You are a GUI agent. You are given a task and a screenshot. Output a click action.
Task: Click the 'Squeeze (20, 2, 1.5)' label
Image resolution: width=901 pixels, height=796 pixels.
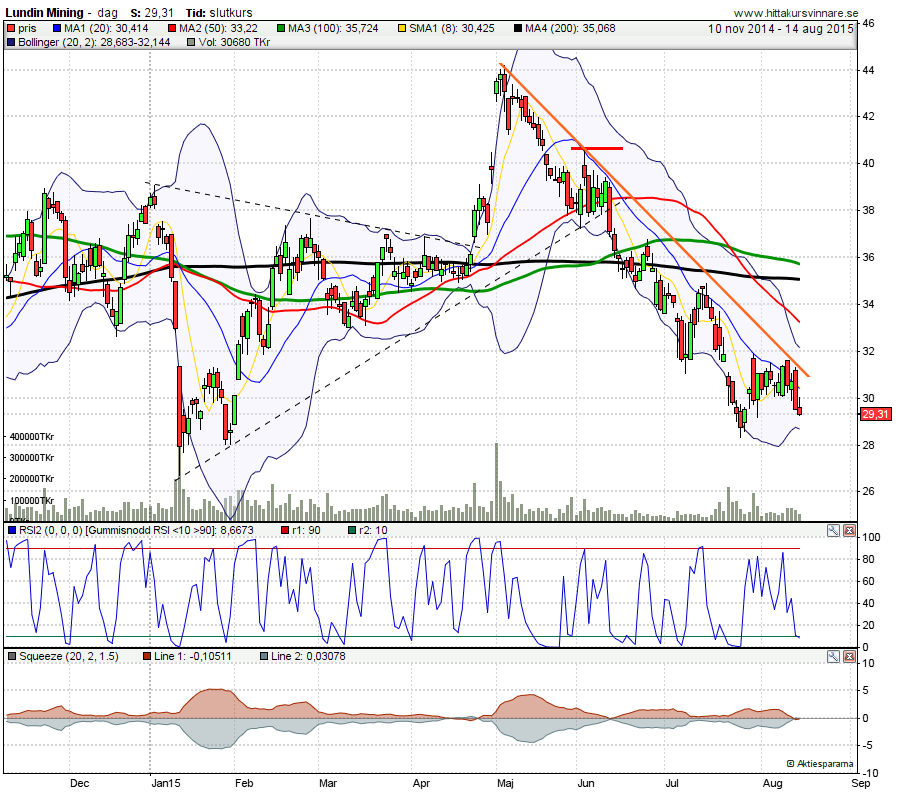pos(69,656)
